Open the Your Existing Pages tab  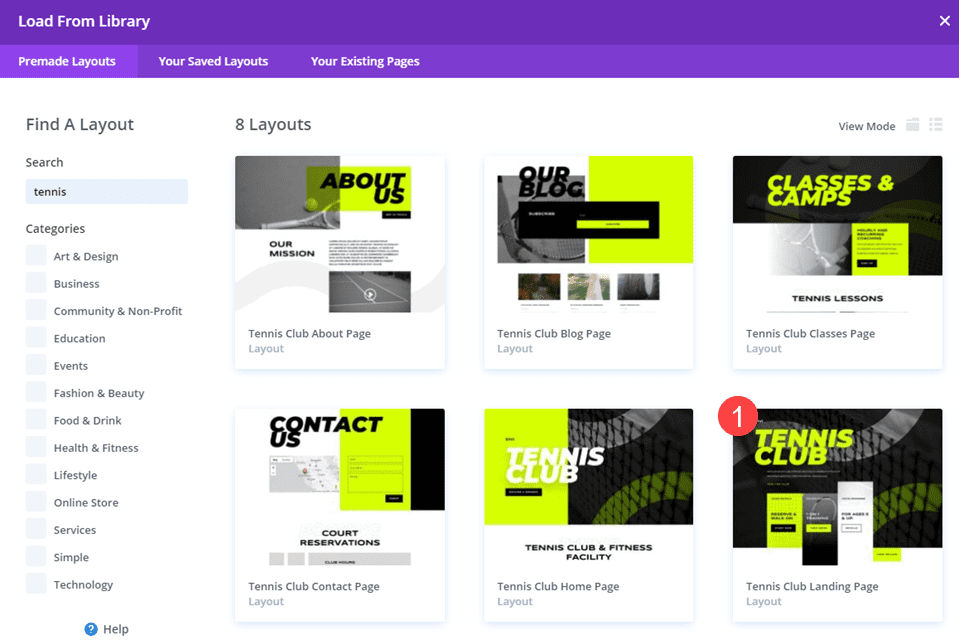(x=364, y=61)
